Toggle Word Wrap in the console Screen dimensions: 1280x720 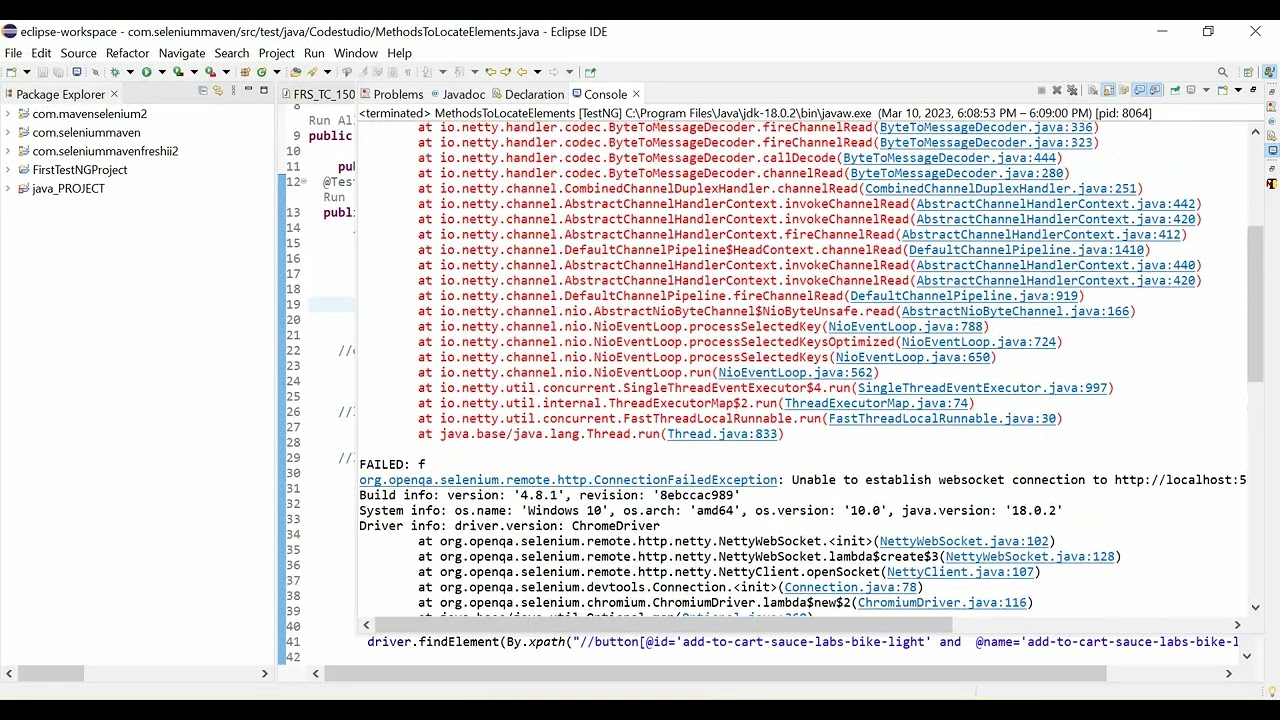pos(1124,90)
